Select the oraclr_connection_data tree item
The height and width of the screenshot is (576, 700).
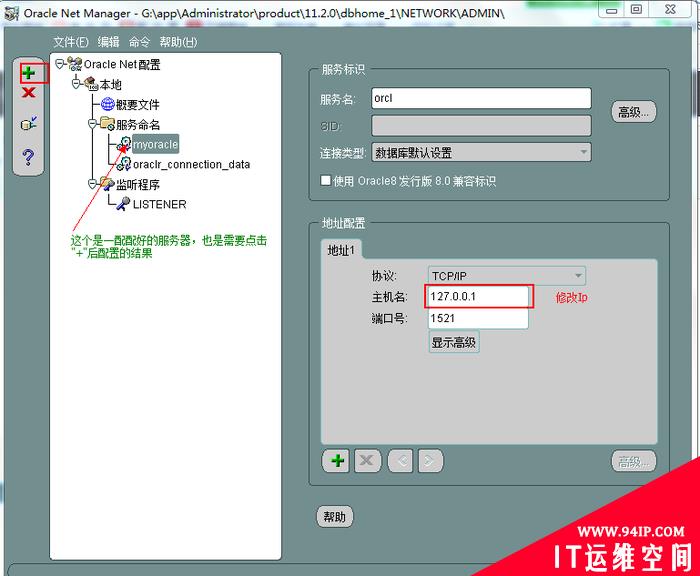tap(192, 164)
